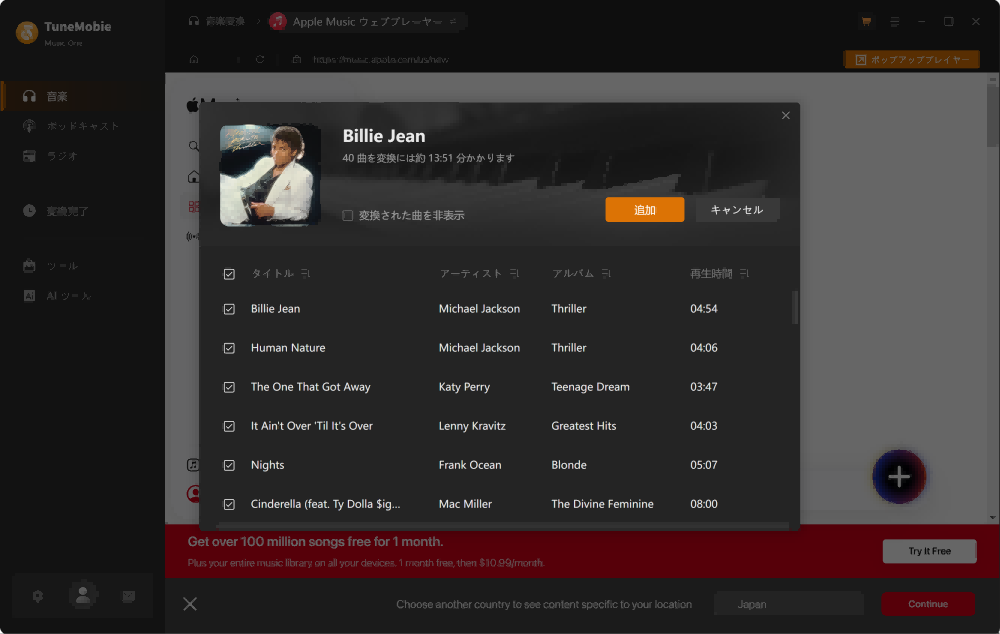Click the Apple Music service icon
The image size is (1000, 634).
tap(277, 22)
